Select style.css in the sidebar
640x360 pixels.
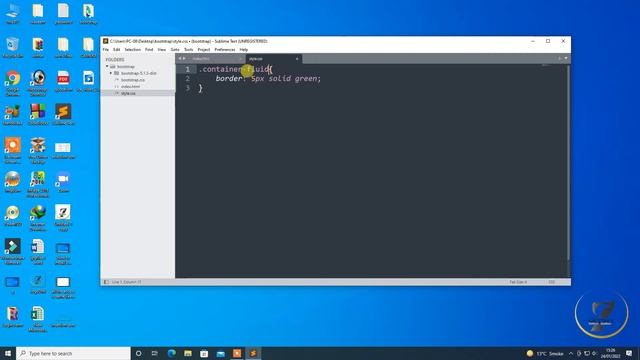(x=128, y=93)
